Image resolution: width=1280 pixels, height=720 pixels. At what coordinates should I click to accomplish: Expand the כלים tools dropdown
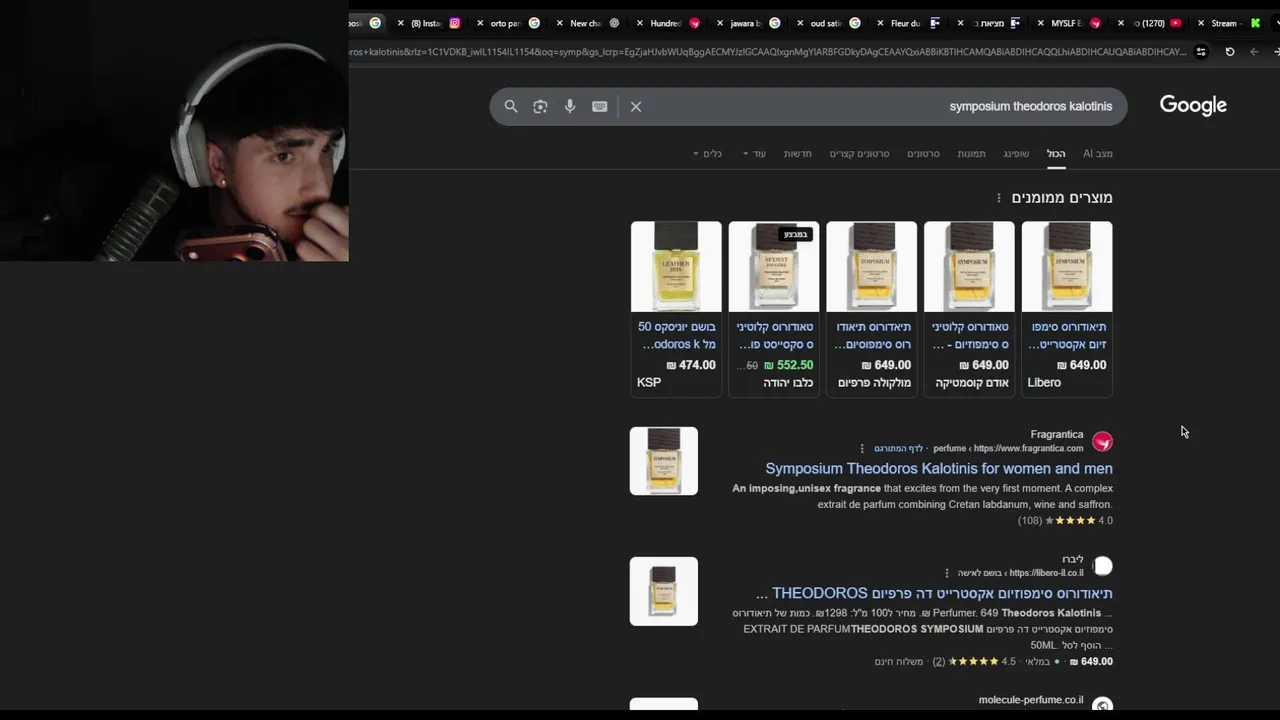(708, 154)
